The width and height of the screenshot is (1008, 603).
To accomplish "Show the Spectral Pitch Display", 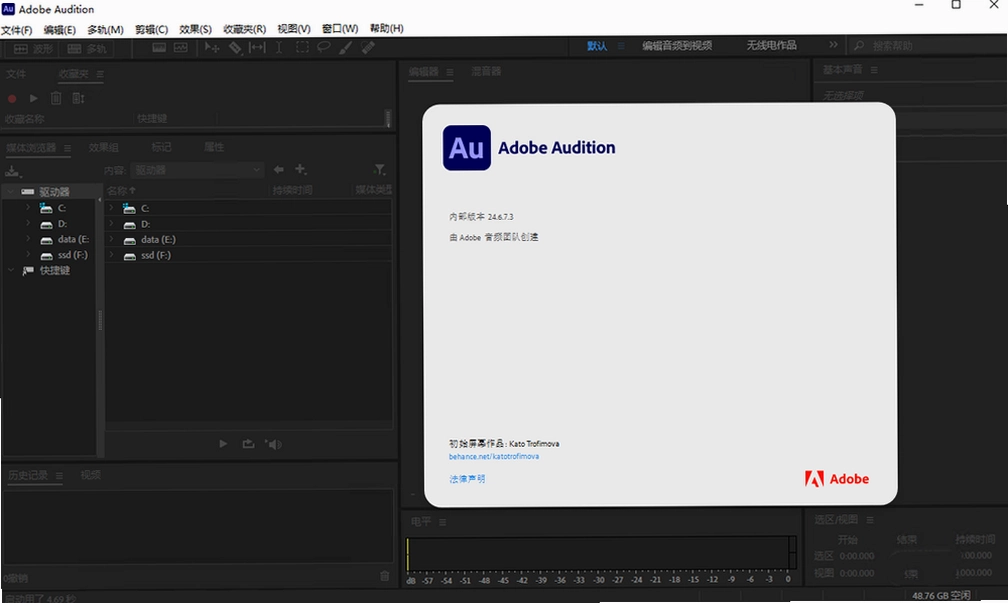I will (x=181, y=48).
